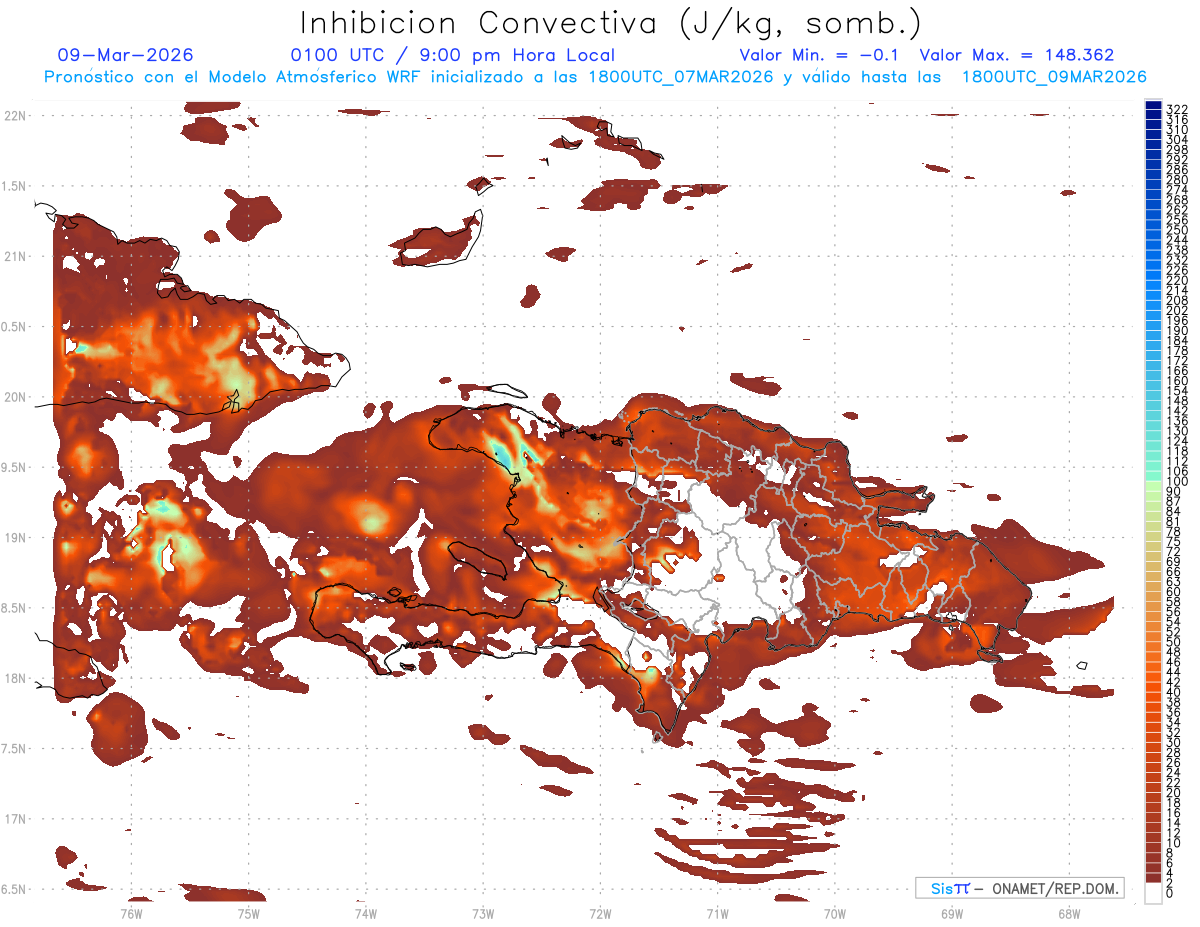Screen dimensions: 1200x927
Task: Click the 20N latitude label
Action: 15,397
